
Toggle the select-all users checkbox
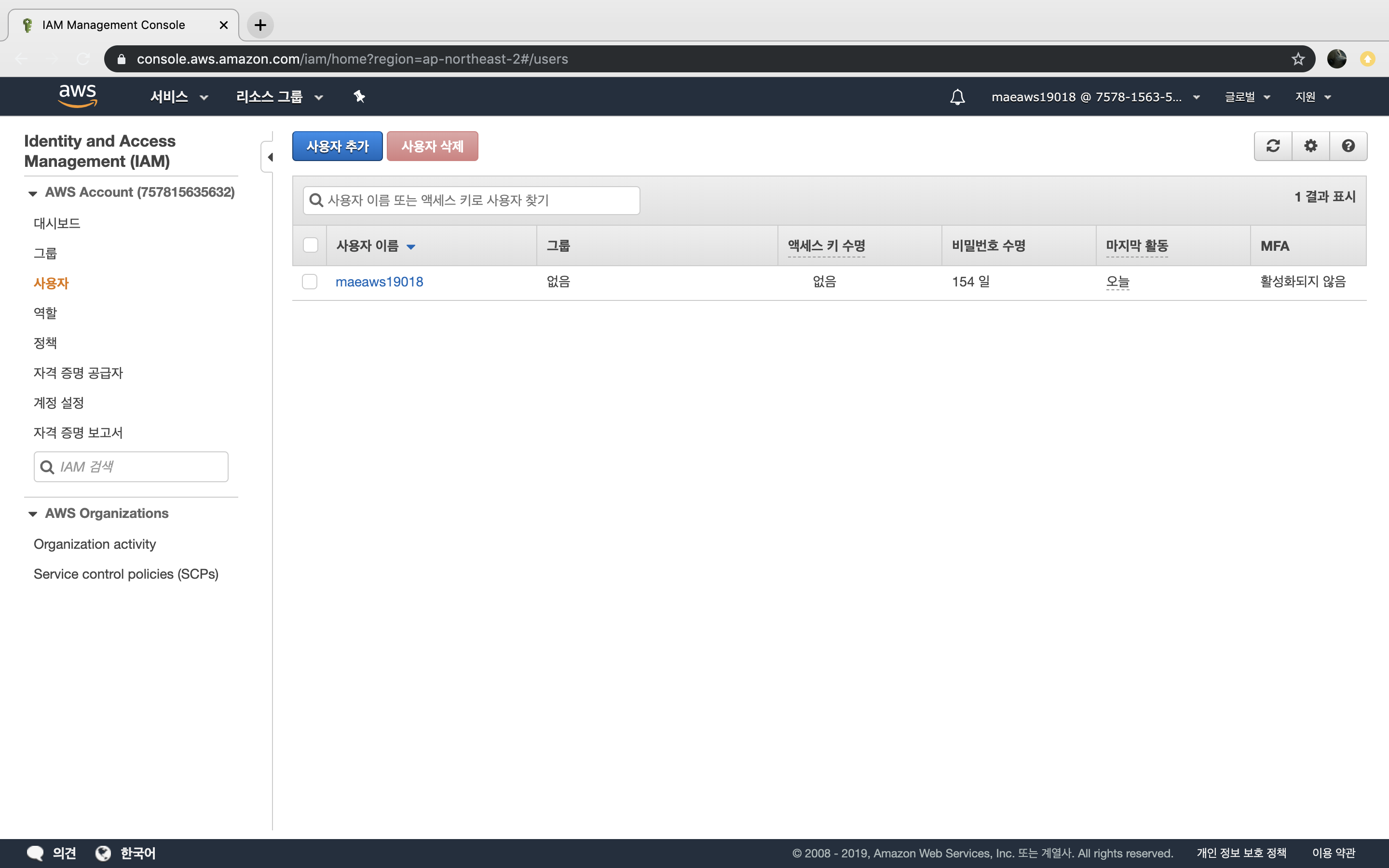pyautogui.click(x=310, y=245)
